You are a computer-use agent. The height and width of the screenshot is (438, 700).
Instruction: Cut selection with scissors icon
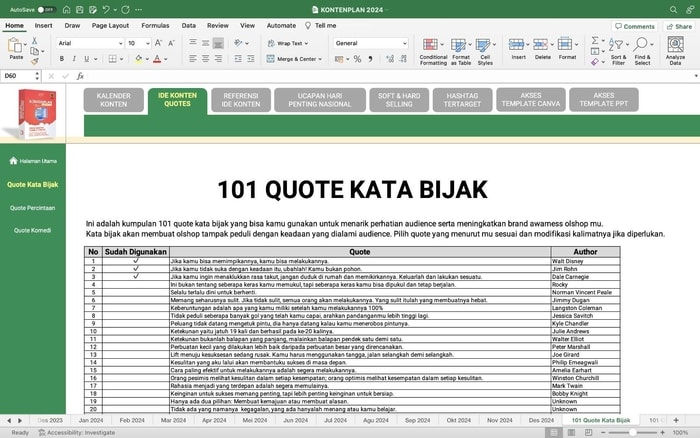[34, 41]
